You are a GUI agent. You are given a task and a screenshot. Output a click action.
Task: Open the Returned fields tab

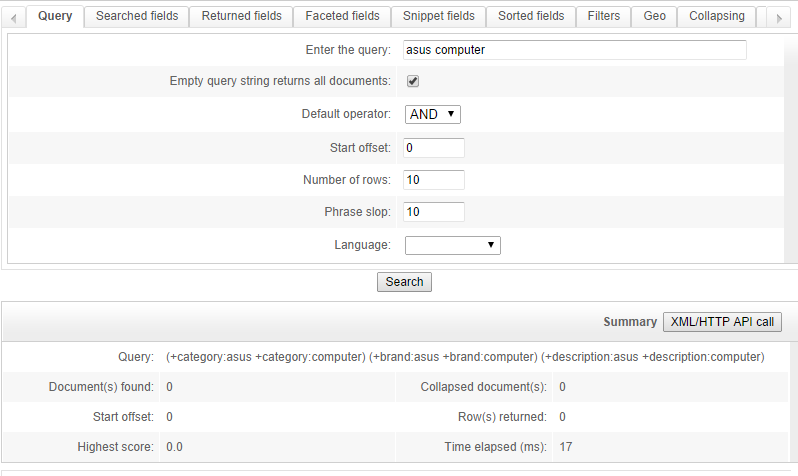pos(241,16)
